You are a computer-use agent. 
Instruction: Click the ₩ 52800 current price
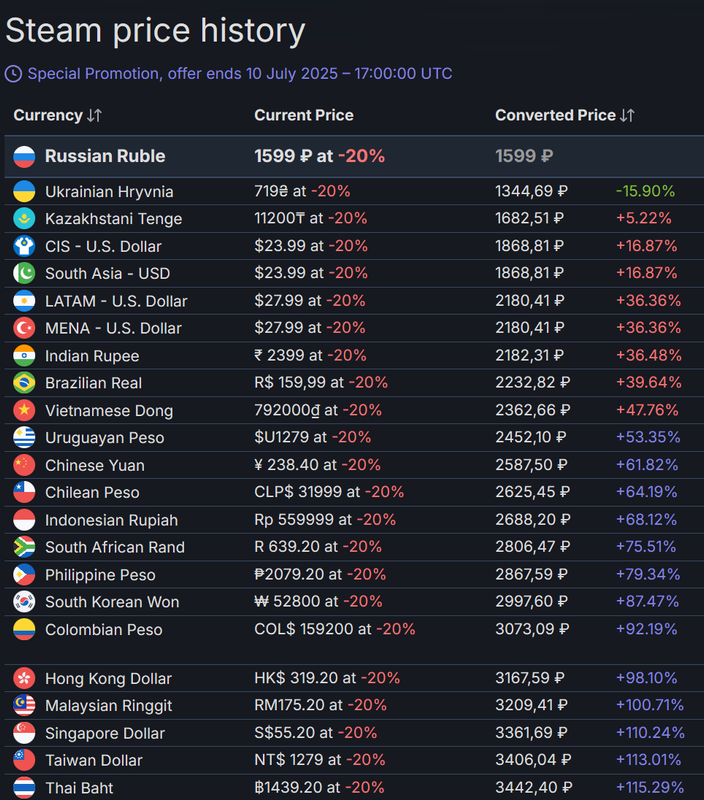pyautogui.click(x=318, y=602)
